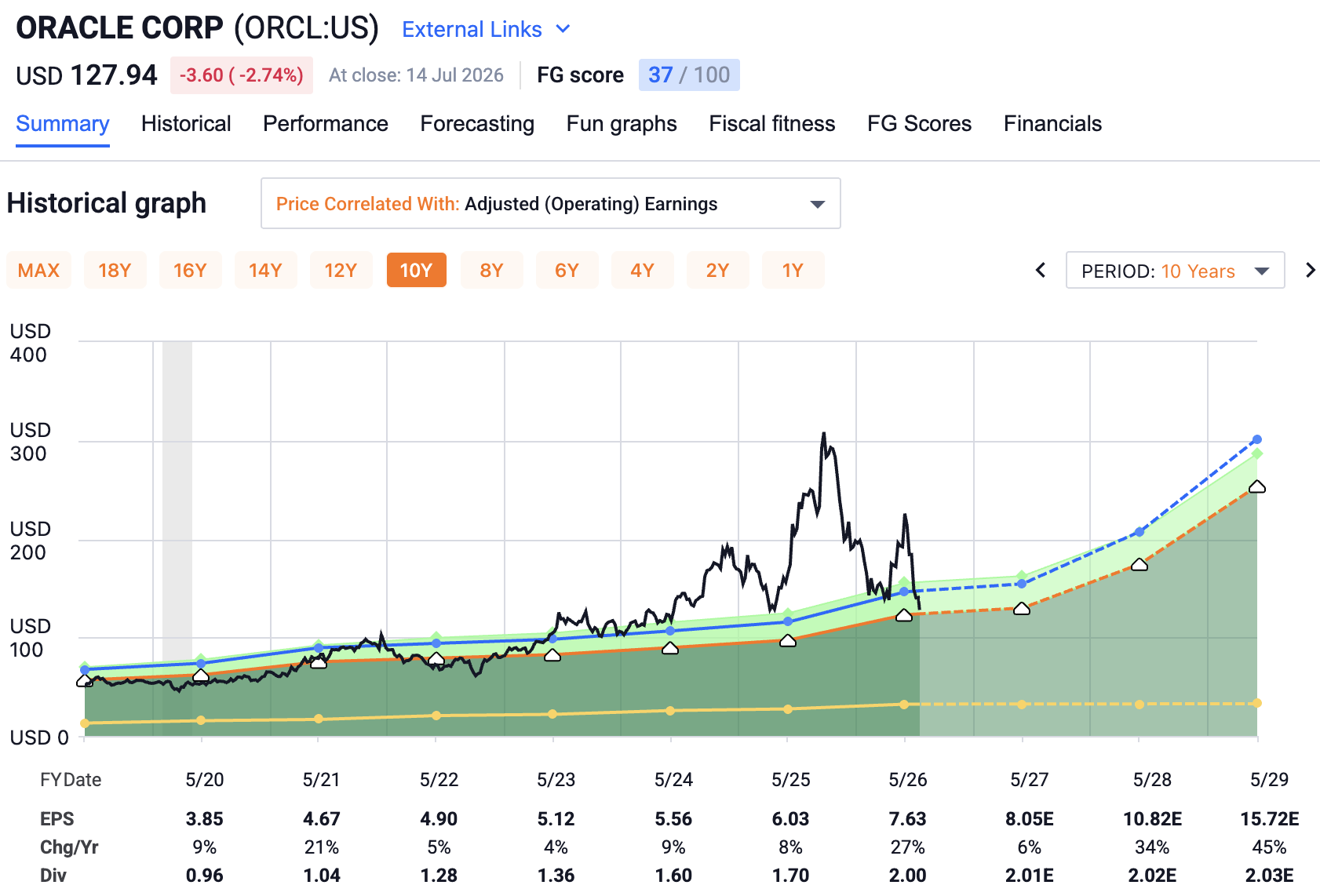Click the USD 127.94 share price
Image resolution: width=1320 pixels, height=896 pixels.
point(87,75)
